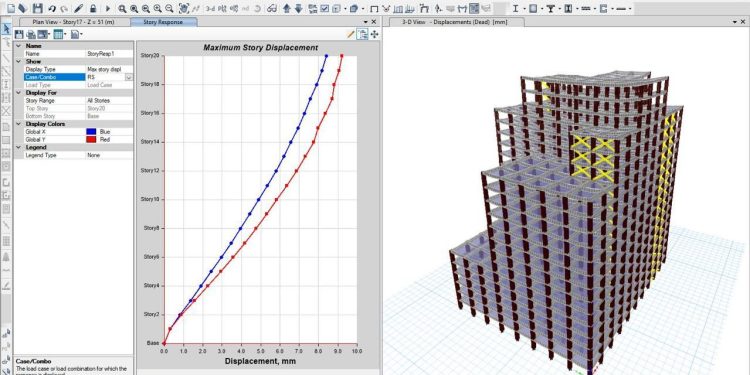Run analysis with the play arrow icon

click(108, 9)
